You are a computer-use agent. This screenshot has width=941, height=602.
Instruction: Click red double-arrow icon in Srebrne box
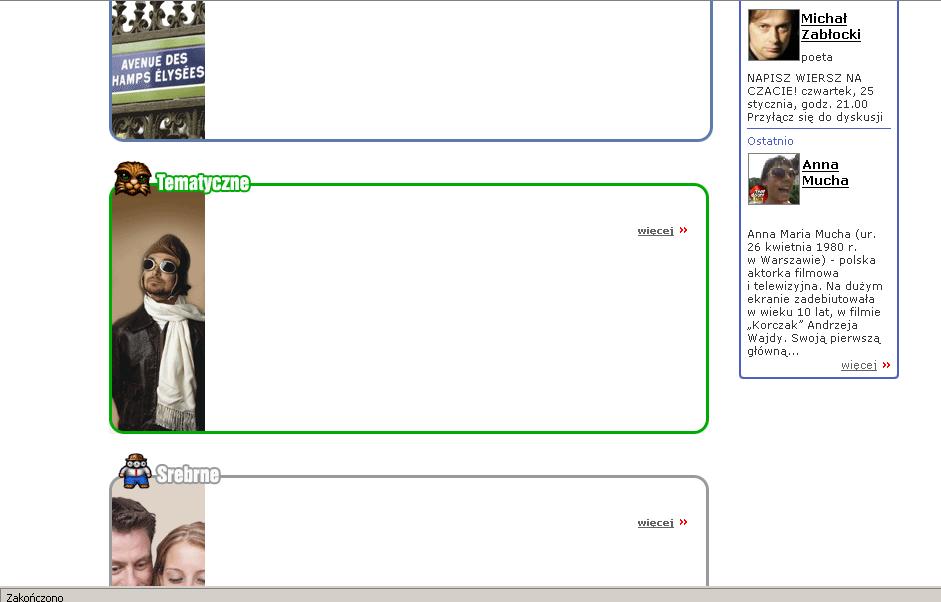point(684,522)
